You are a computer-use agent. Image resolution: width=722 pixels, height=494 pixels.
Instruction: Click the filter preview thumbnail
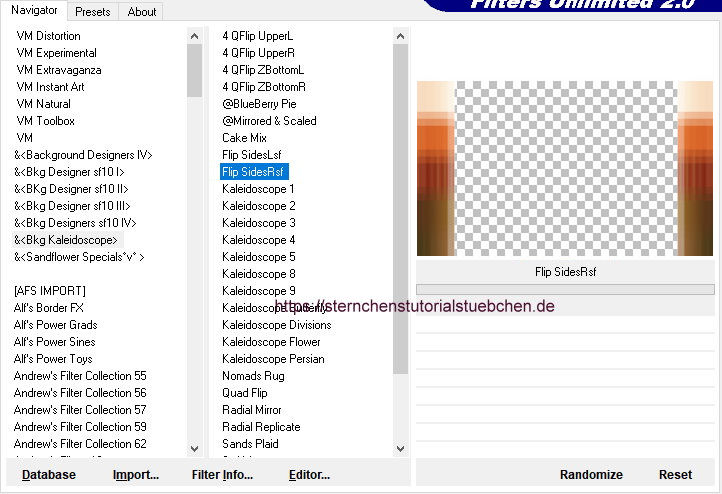pyautogui.click(x=565, y=169)
